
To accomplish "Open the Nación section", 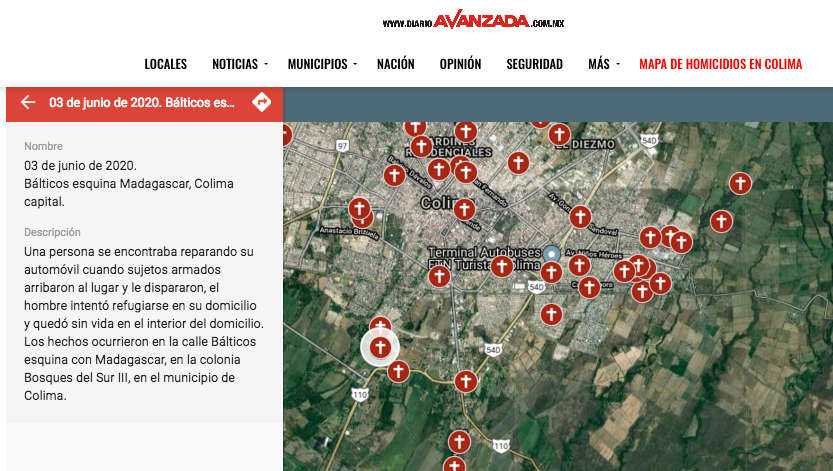I will [x=395, y=64].
